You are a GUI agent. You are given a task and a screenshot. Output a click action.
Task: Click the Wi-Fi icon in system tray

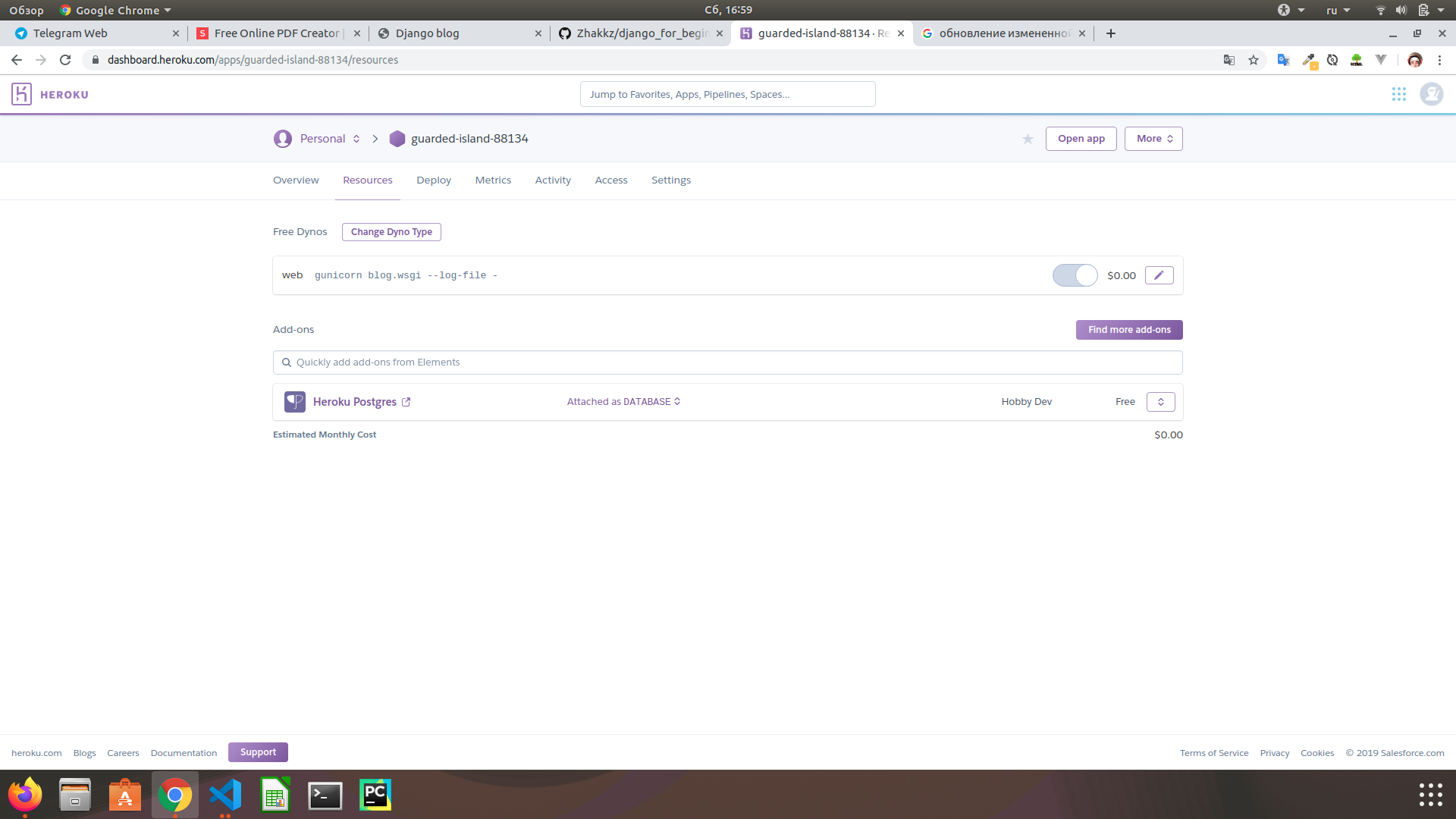1381,10
